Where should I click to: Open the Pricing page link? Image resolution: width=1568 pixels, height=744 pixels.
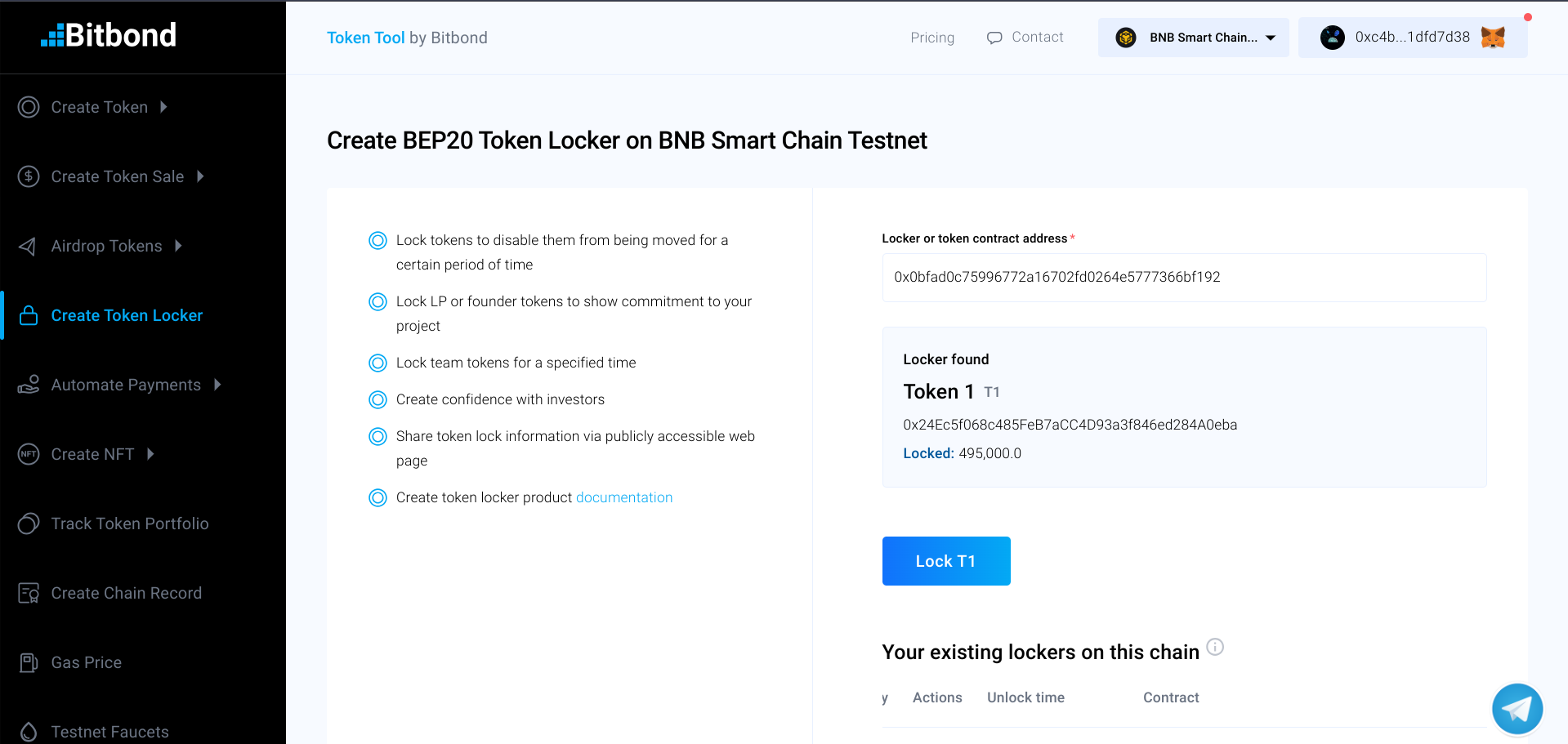(932, 38)
